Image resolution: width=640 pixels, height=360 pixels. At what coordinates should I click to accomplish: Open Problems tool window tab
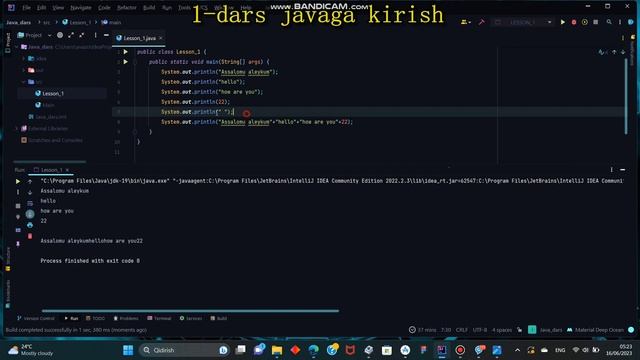tap(126, 318)
